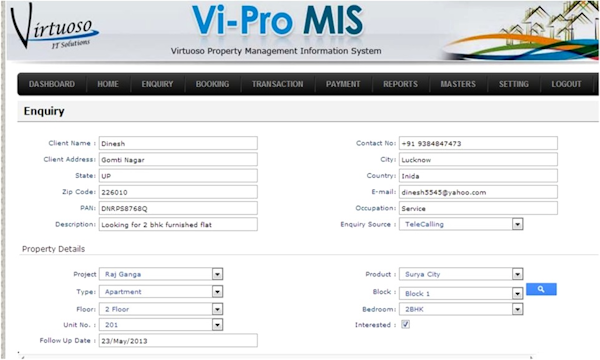600x360 pixels.
Task: Open the Enquiry Source dropdown
Action: click(x=461, y=224)
